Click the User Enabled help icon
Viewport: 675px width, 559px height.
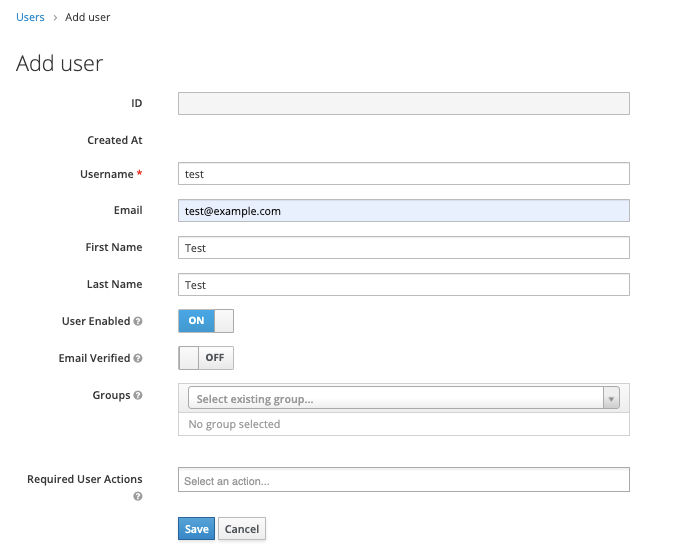point(138,321)
